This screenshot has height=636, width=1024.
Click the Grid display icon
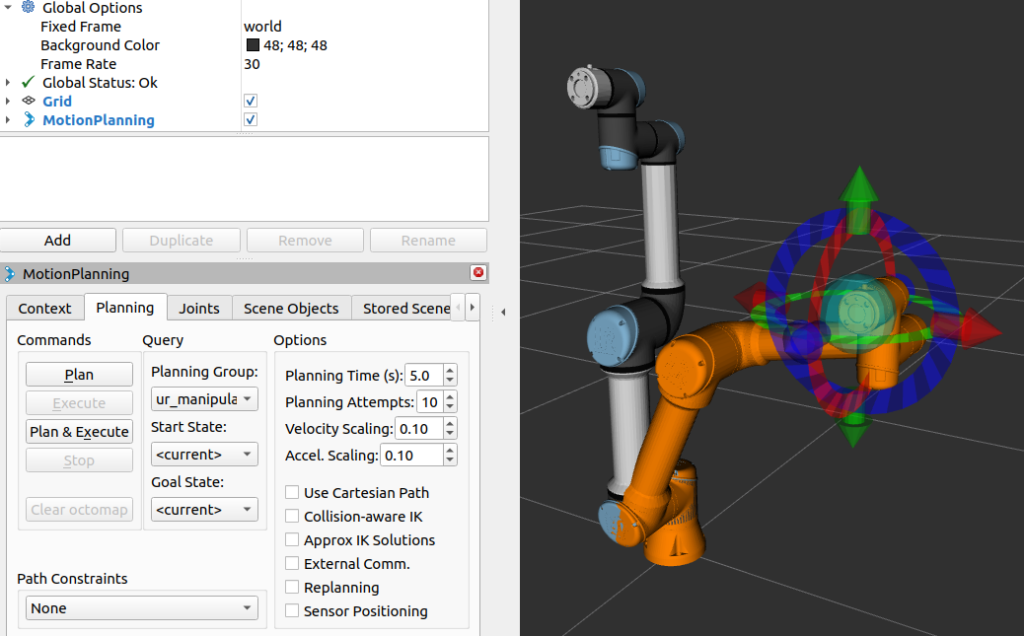(28, 101)
